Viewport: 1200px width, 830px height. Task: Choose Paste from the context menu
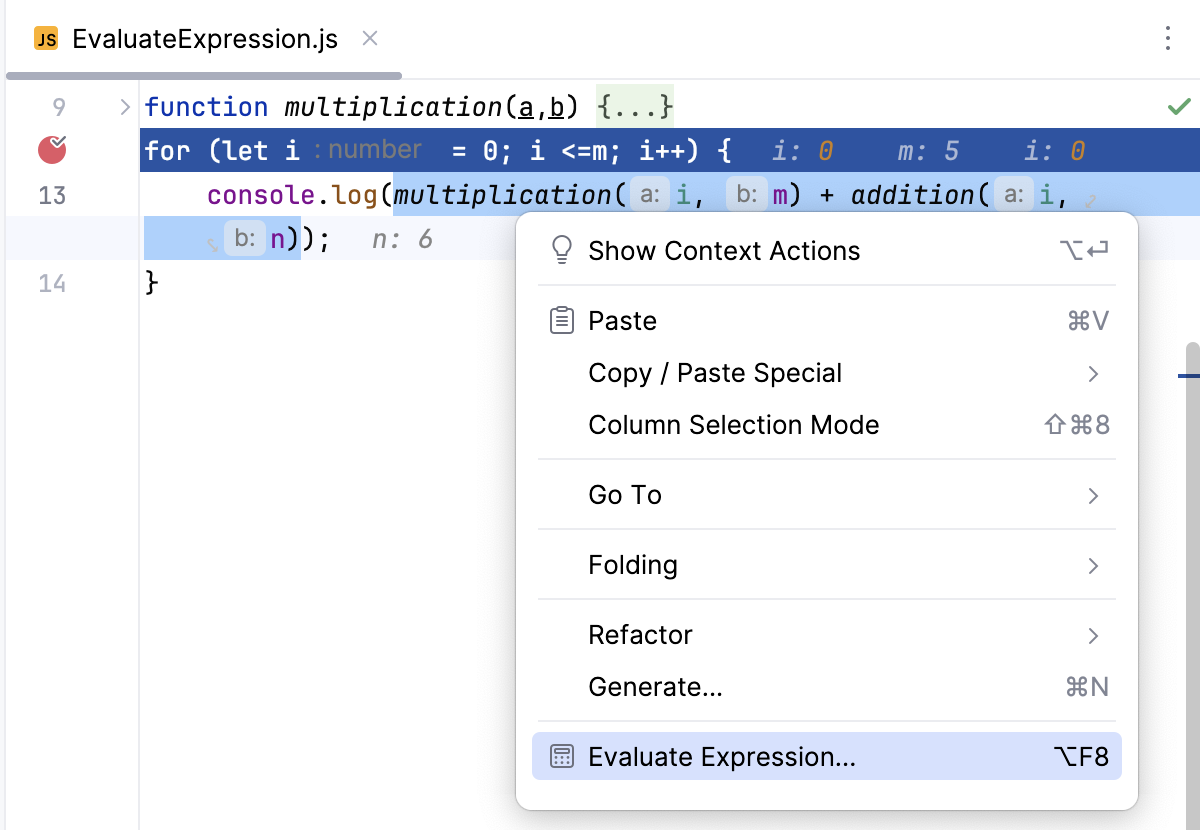pos(622,320)
